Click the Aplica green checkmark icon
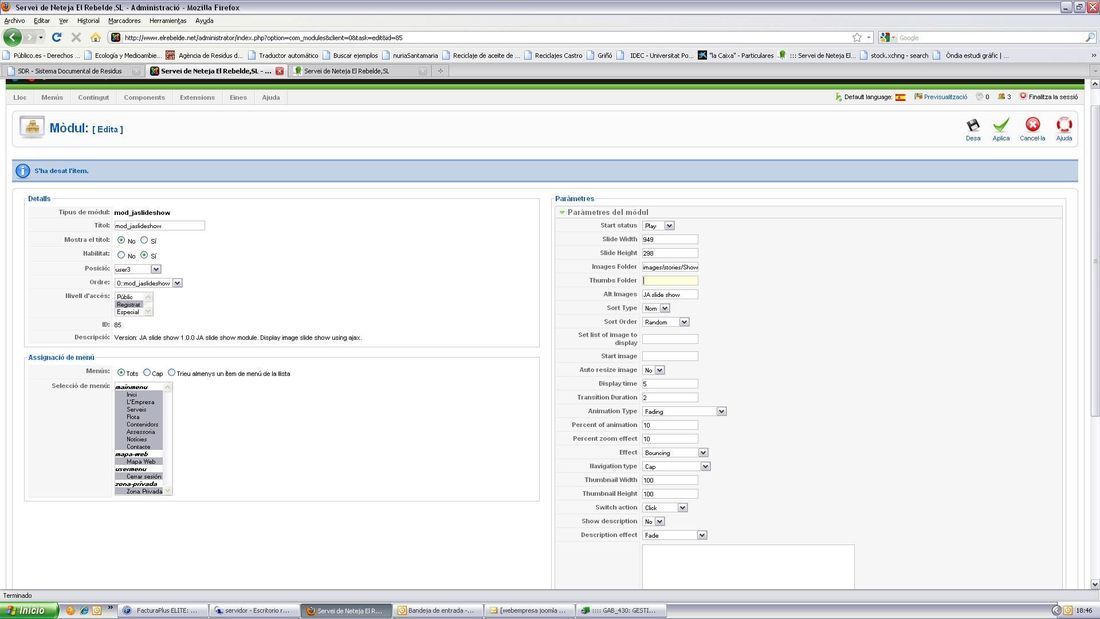Viewport: 1100px width, 619px height. [x=1001, y=126]
